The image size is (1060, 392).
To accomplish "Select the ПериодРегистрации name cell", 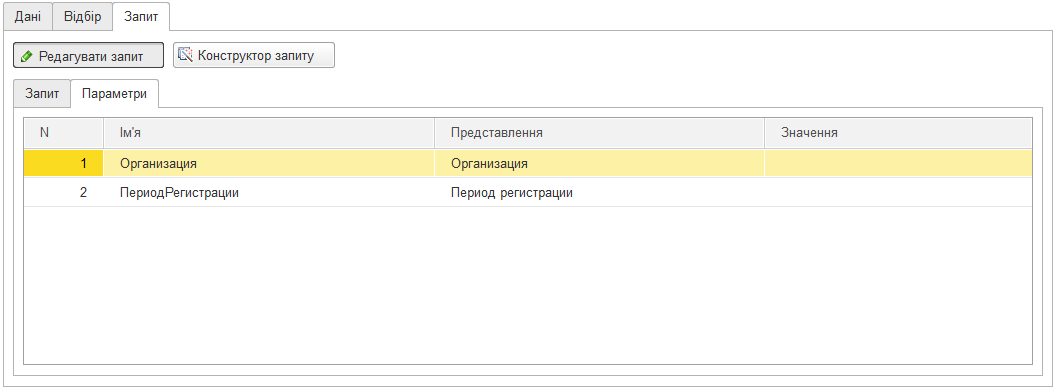I will 269,193.
